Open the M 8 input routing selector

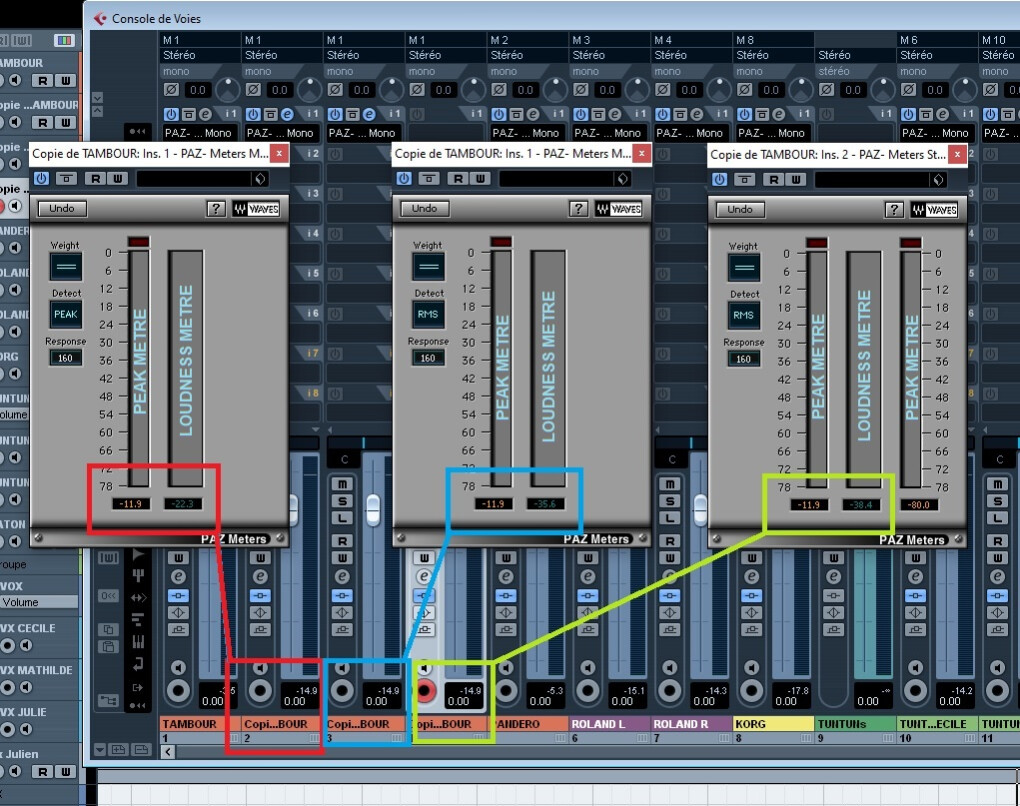(775, 40)
